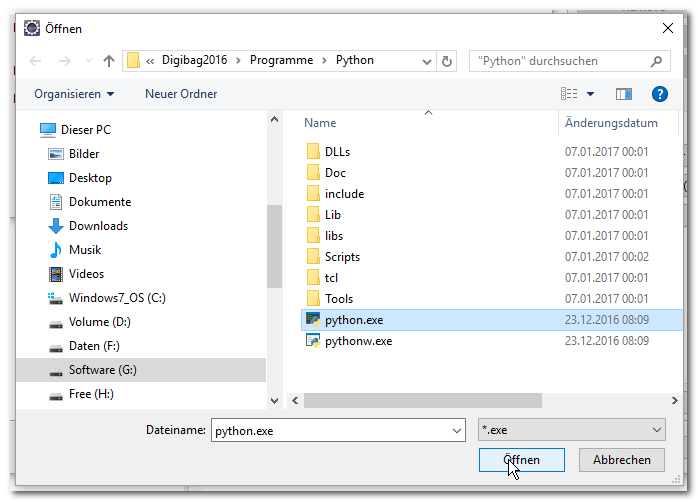Select the tcl folder icon
Viewport: 698px width, 502px height.
click(x=313, y=277)
